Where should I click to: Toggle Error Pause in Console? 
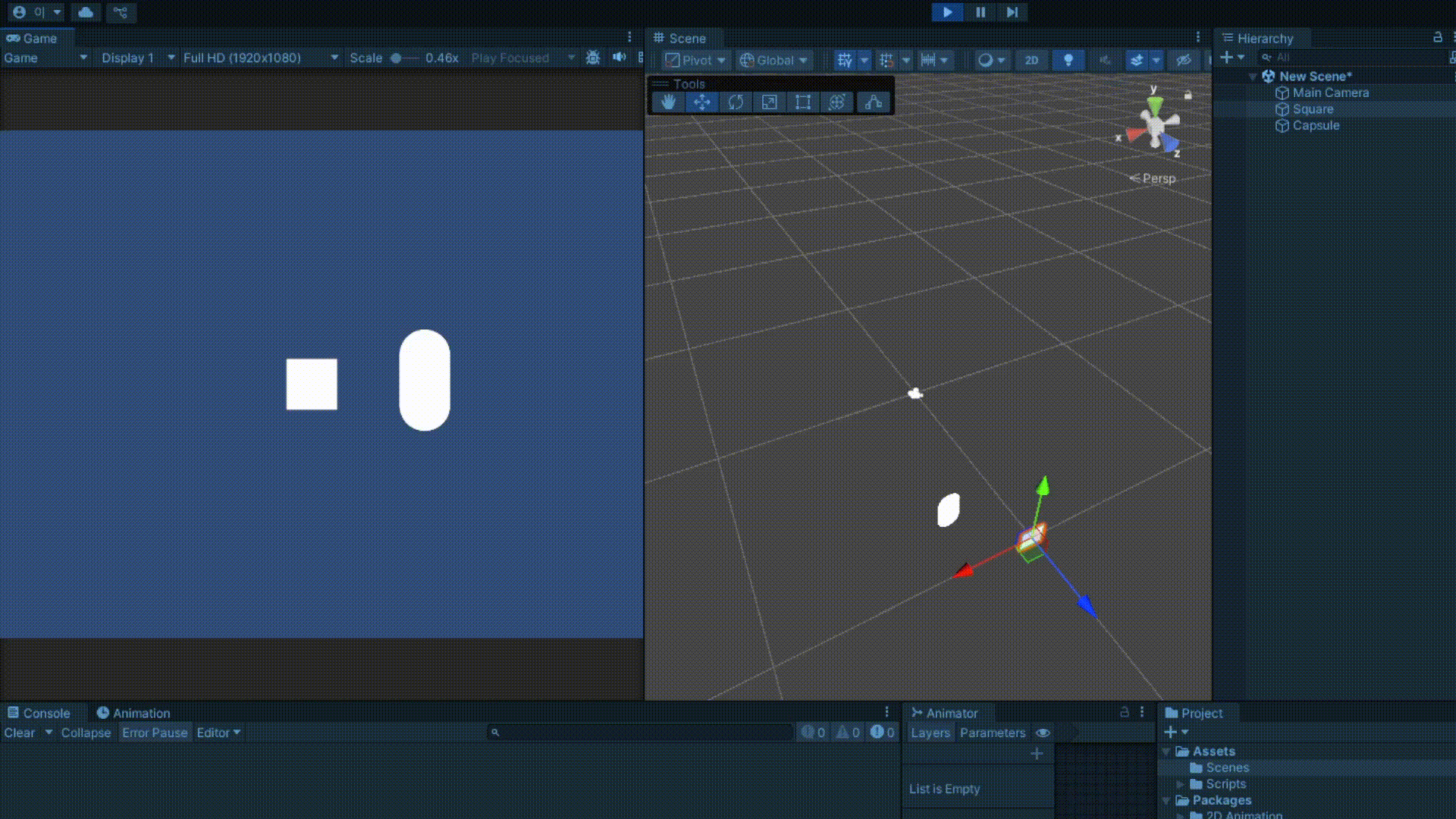154,733
